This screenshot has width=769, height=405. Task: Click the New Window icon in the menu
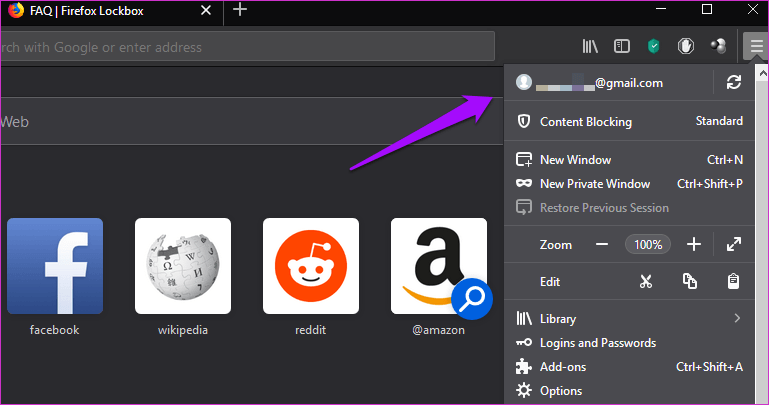tap(524, 160)
